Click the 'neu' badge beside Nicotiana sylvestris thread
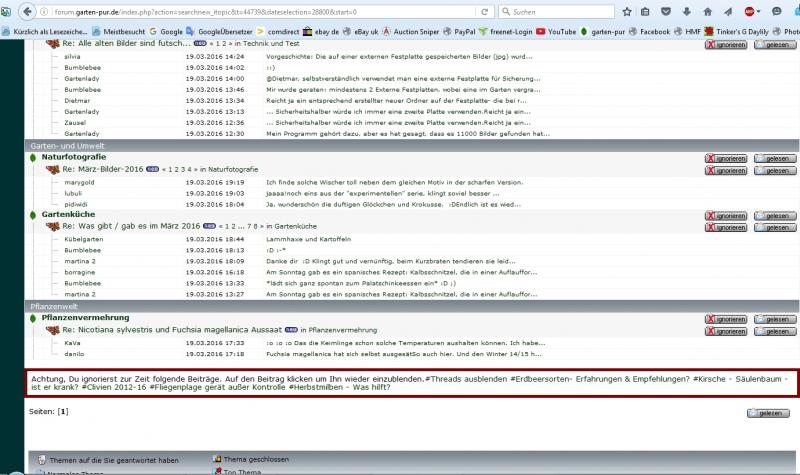 tap(290, 329)
